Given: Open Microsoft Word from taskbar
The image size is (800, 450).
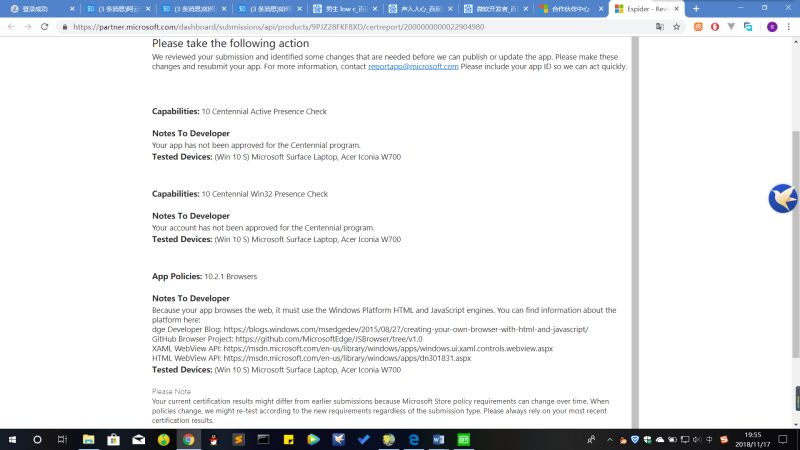Looking at the screenshot, I should click(438, 439).
